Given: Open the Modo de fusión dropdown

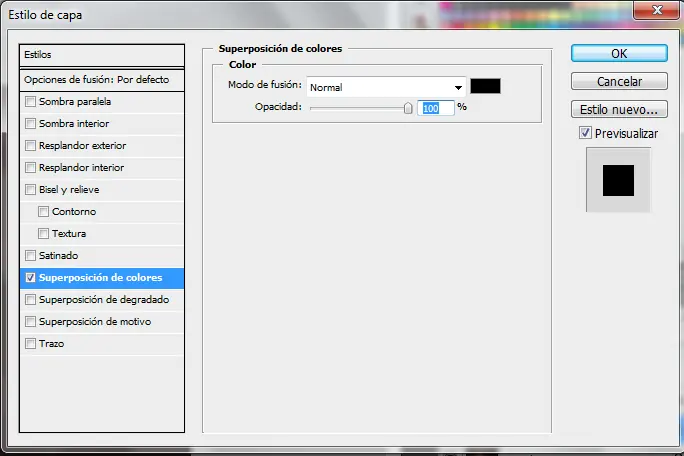Looking at the screenshot, I should pyautogui.click(x=386, y=87).
